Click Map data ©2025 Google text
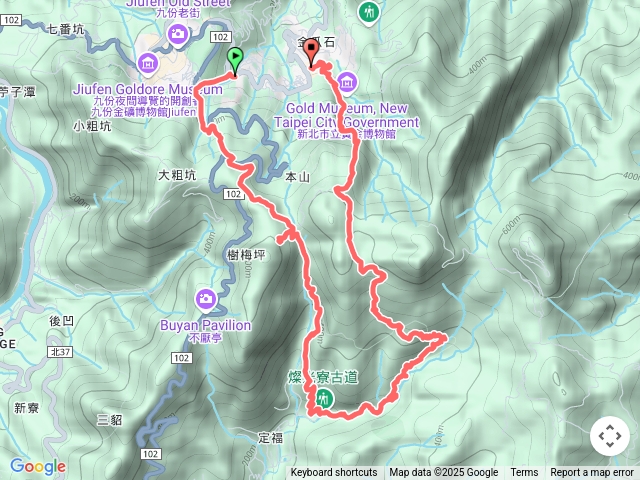Screen dimensions: 640x480 (x=443, y=473)
